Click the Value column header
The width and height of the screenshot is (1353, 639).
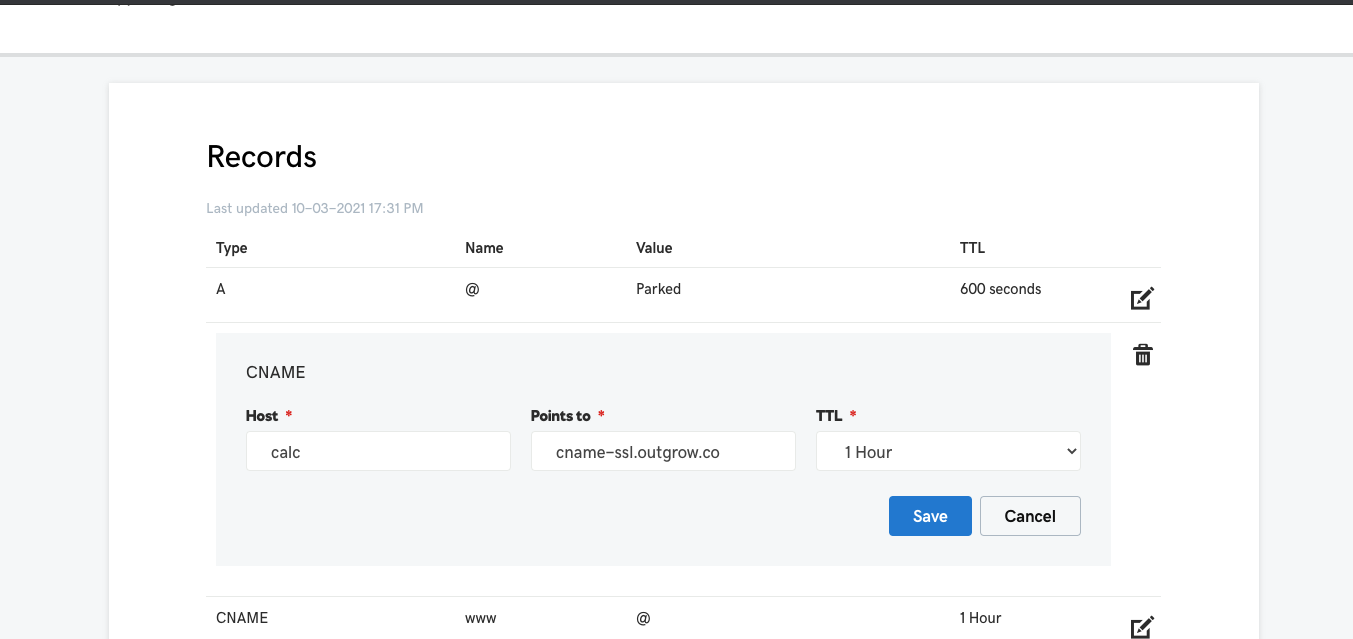tap(654, 248)
